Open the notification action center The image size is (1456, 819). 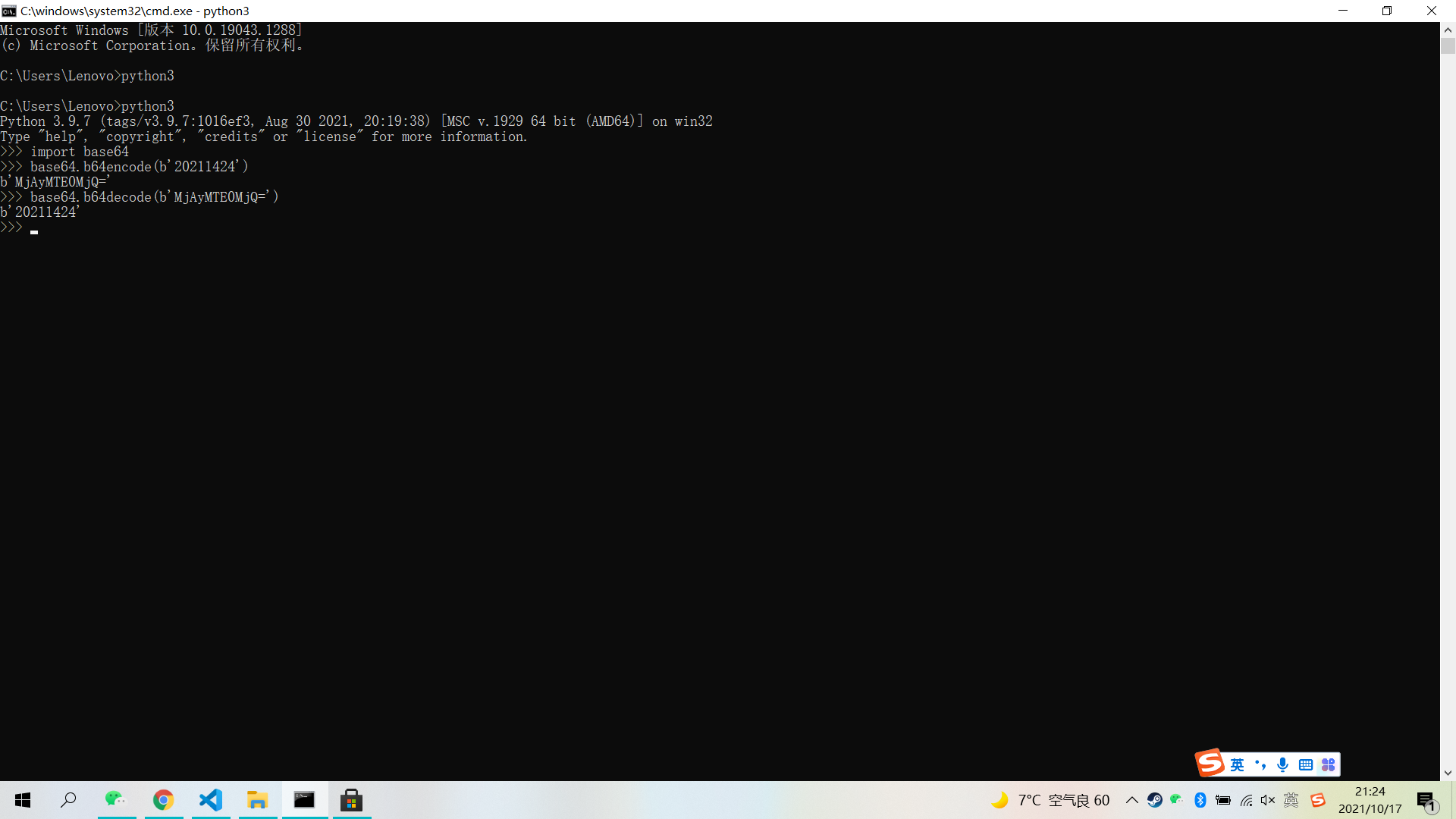click(1426, 800)
